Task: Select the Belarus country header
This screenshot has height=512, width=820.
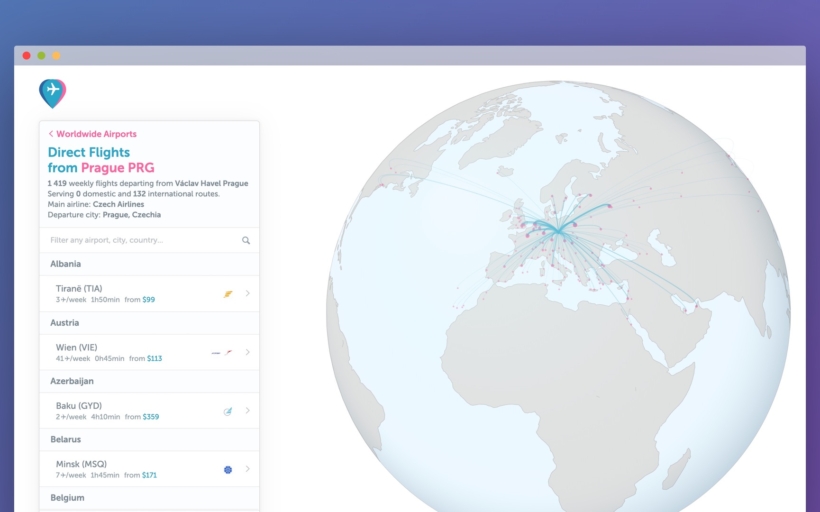Action: [x=149, y=439]
